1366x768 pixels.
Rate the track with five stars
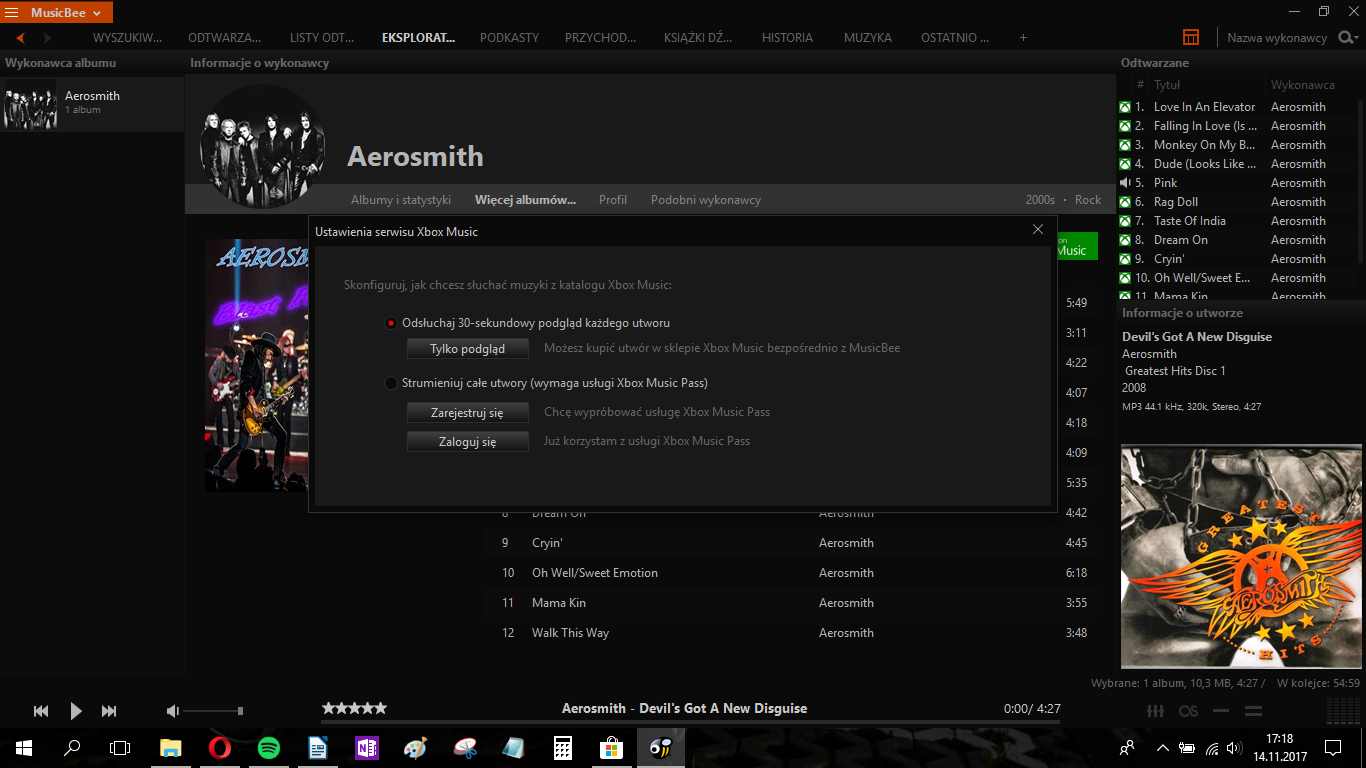pyautogui.click(x=354, y=708)
